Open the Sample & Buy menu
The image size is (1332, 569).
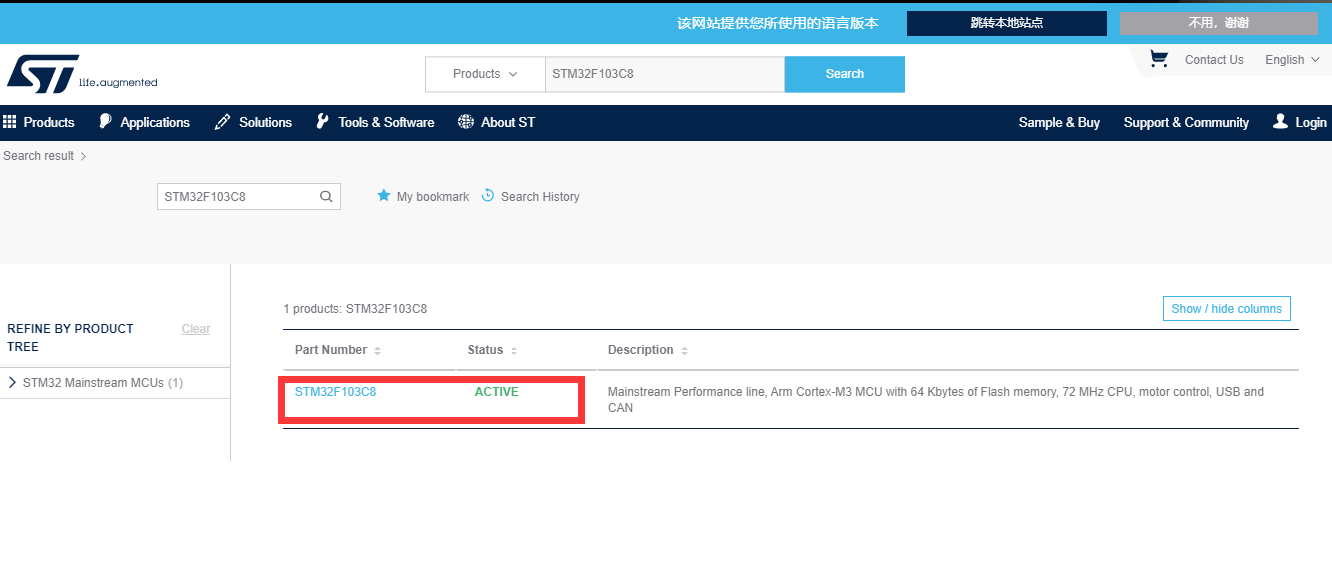point(1059,122)
